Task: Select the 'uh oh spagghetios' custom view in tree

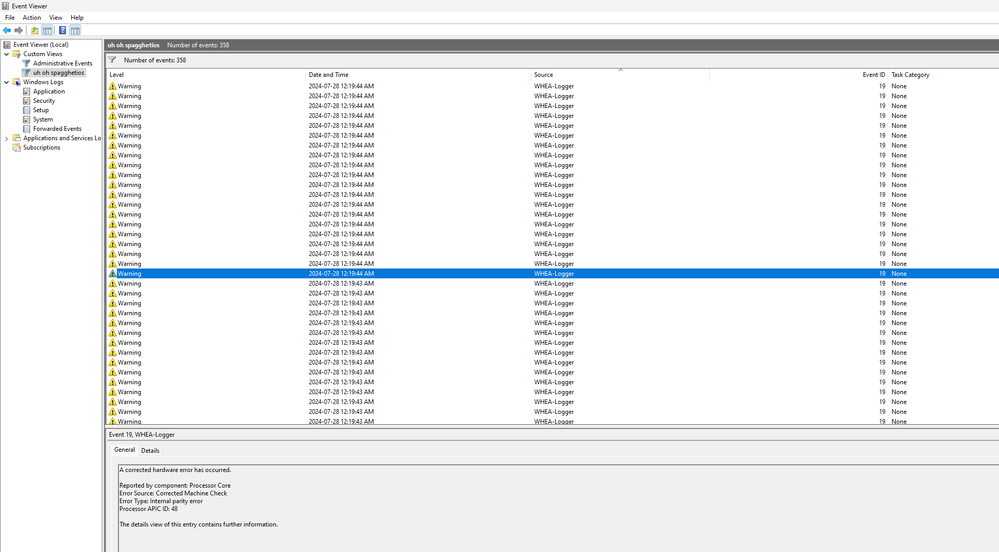Action: 59,73
